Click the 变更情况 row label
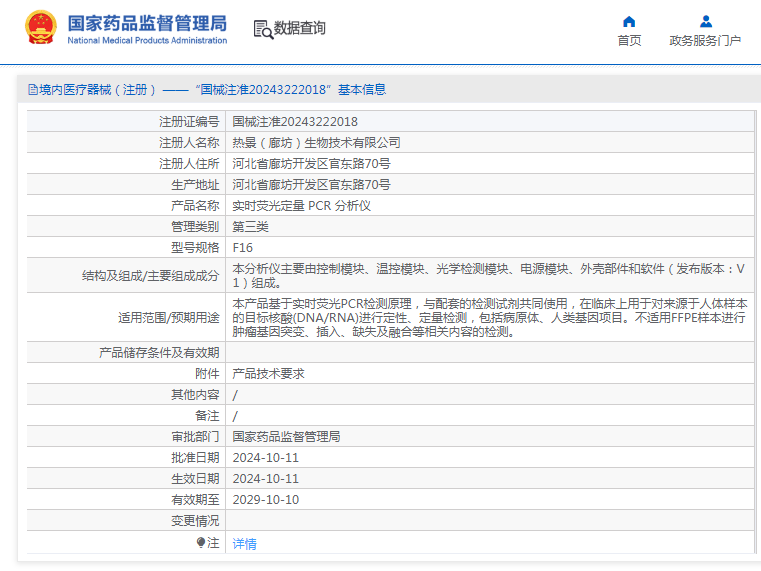761x571 pixels. [x=195, y=521]
